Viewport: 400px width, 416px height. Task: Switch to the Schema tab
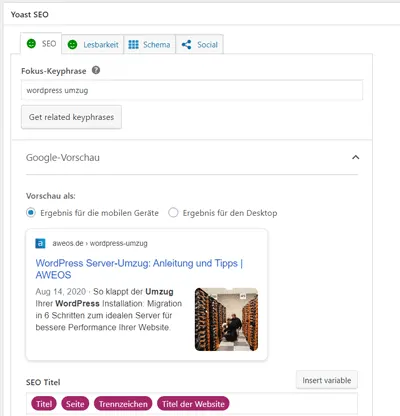tap(149, 44)
